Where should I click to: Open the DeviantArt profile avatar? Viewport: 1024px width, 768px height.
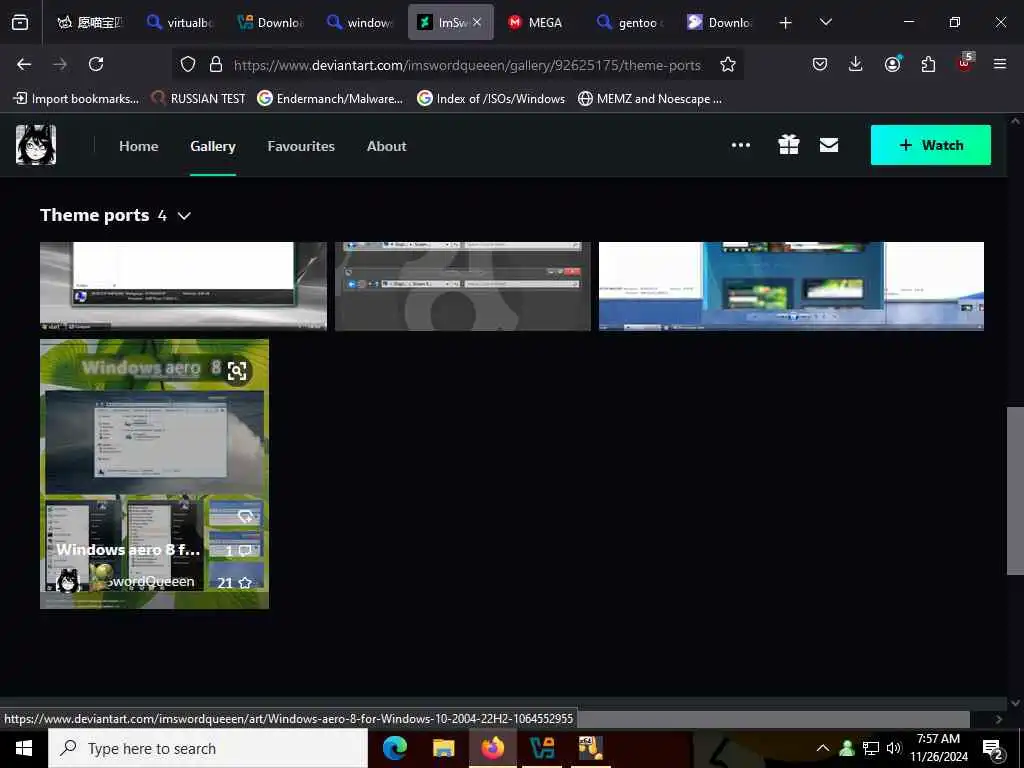(36, 145)
